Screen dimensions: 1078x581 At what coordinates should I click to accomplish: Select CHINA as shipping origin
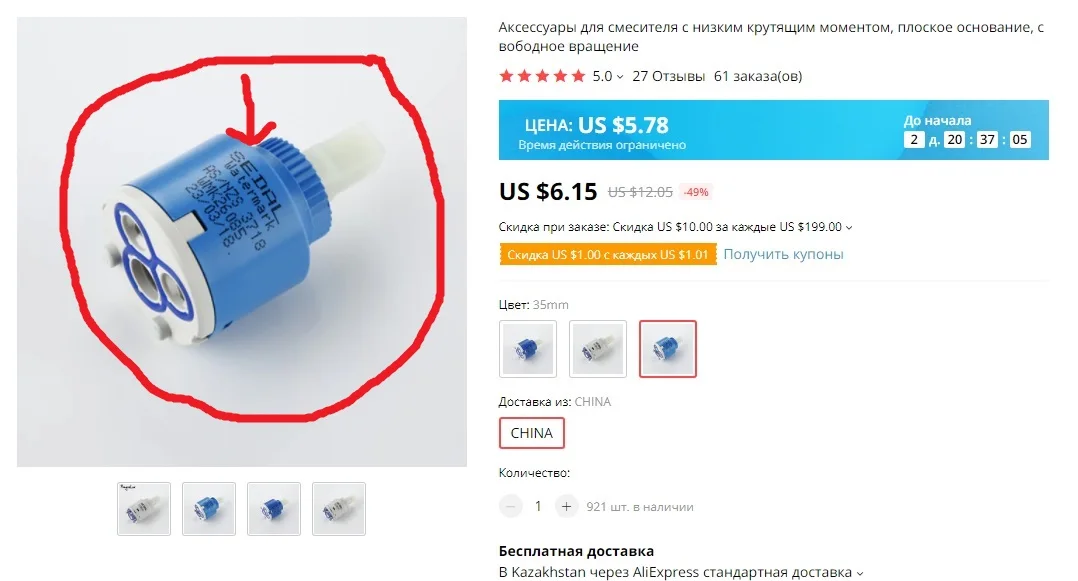tap(531, 433)
